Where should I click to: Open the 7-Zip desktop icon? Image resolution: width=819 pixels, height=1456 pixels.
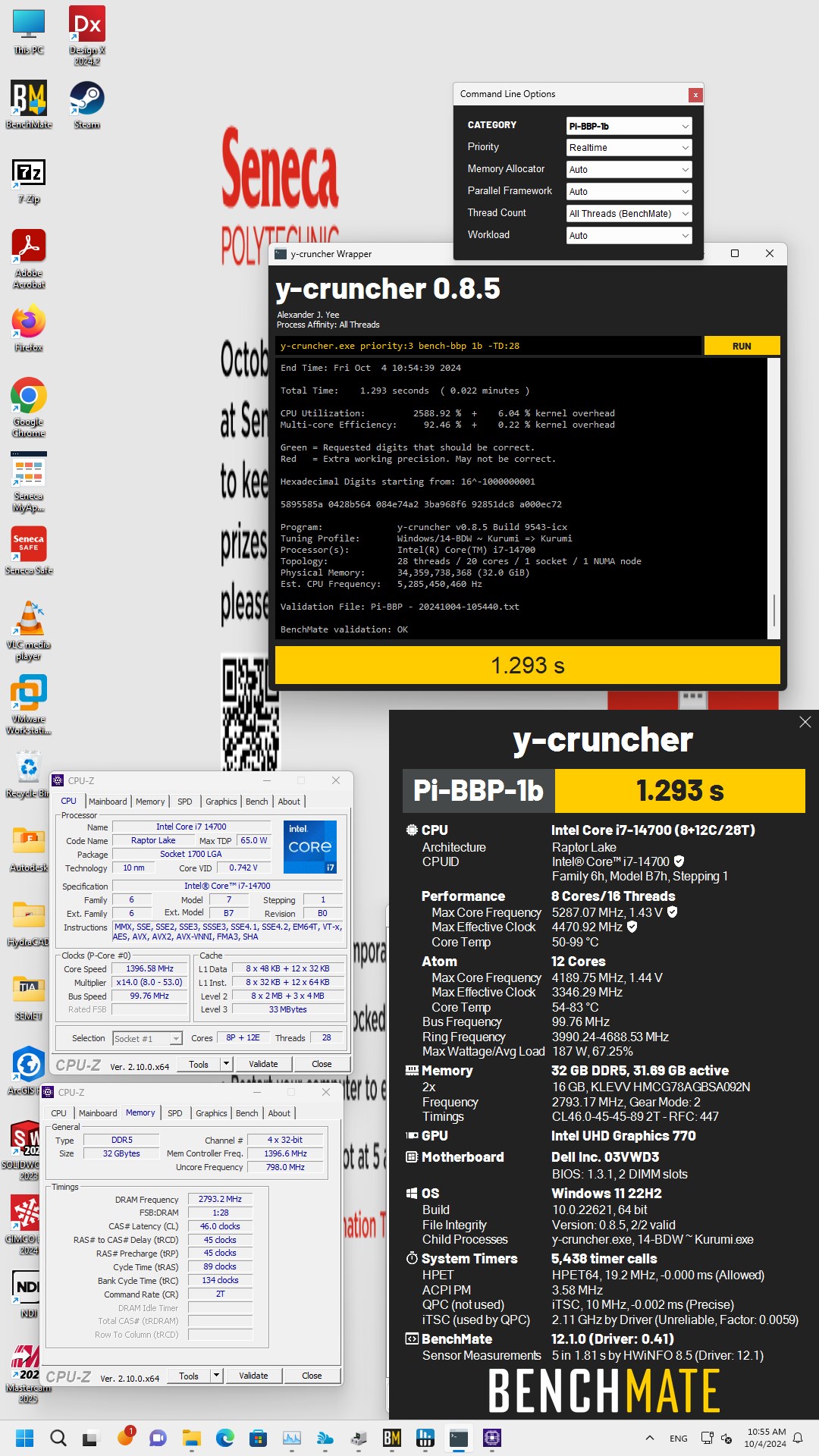29,180
